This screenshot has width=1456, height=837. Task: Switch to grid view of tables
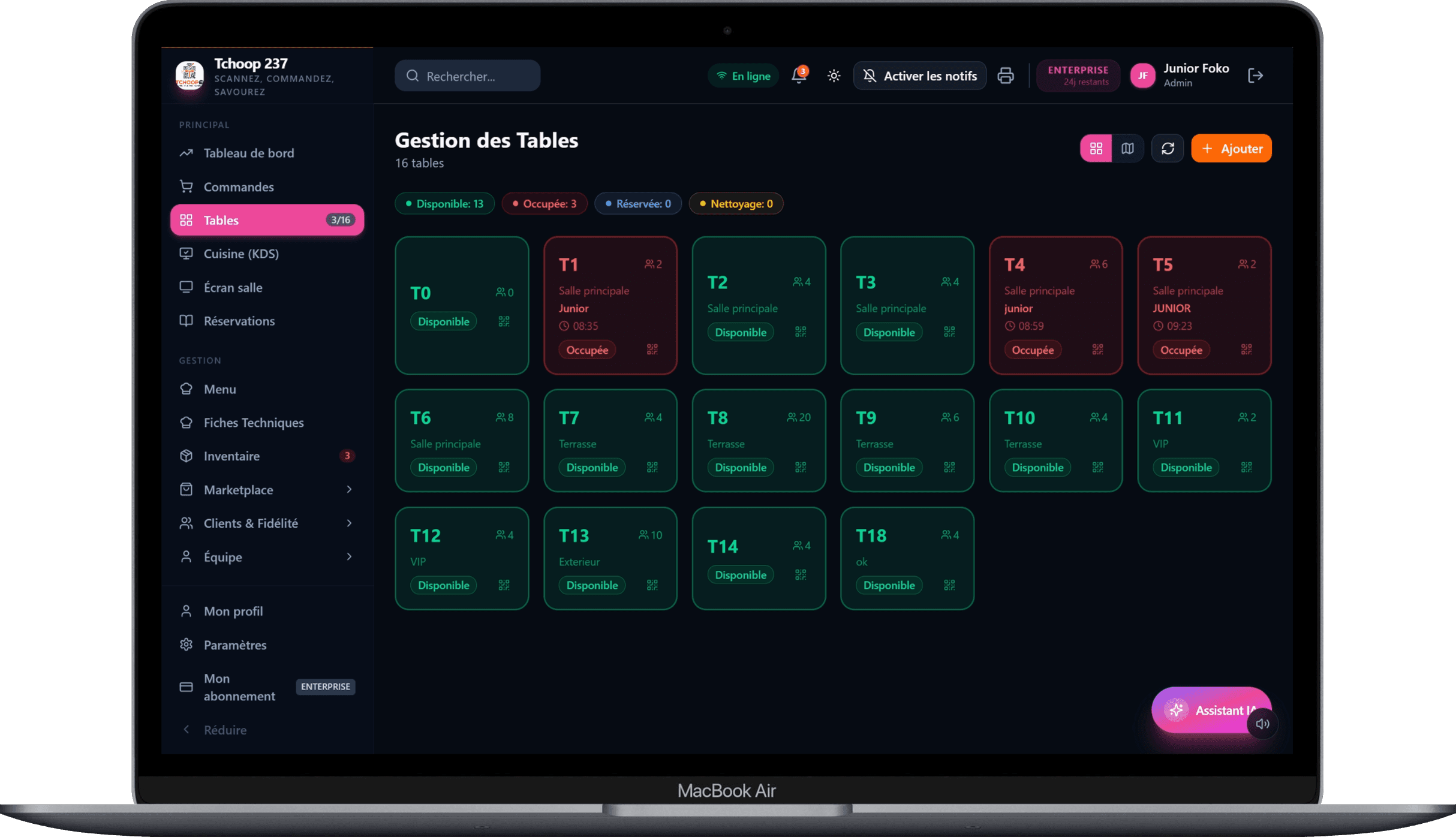coord(1096,148)
